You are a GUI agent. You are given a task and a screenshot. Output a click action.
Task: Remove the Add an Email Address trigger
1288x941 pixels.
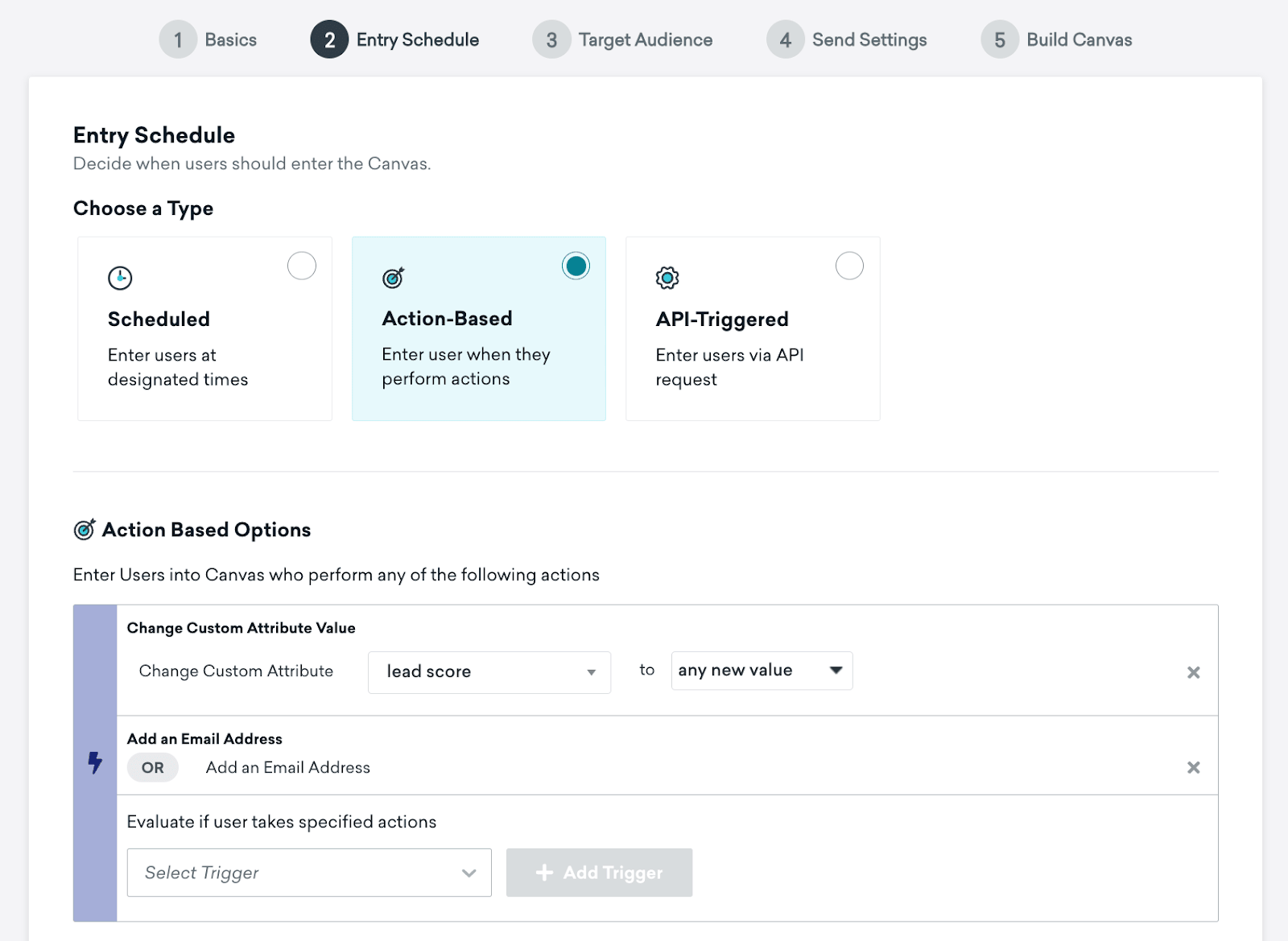[1194, 767]
